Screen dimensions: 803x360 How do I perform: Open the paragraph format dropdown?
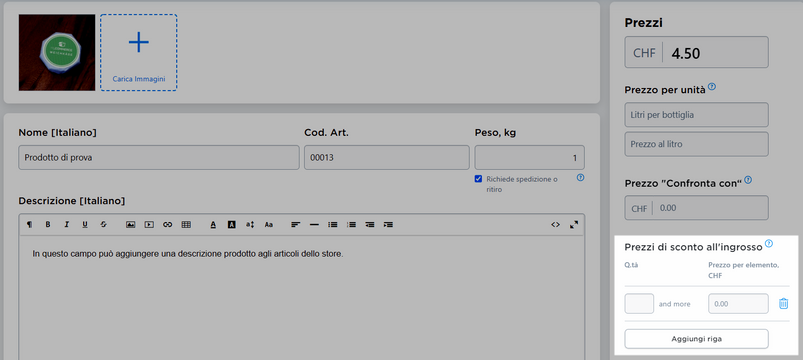[29, 224]
